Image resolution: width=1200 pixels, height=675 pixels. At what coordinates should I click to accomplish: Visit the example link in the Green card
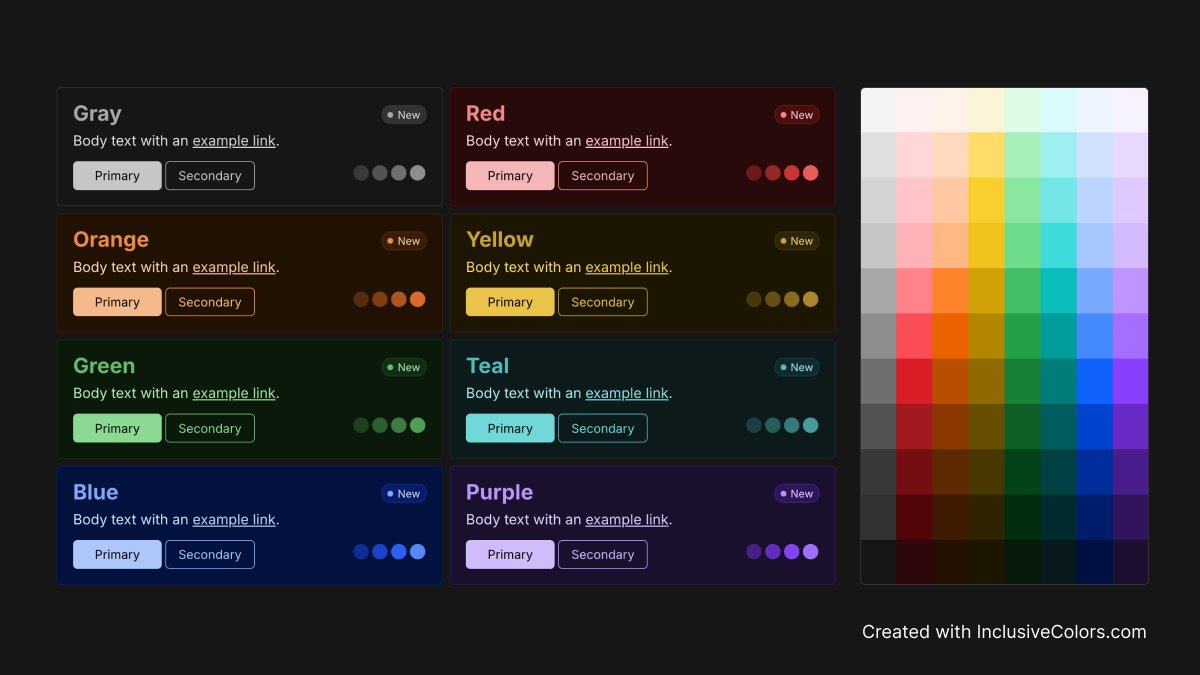[234, 393]
